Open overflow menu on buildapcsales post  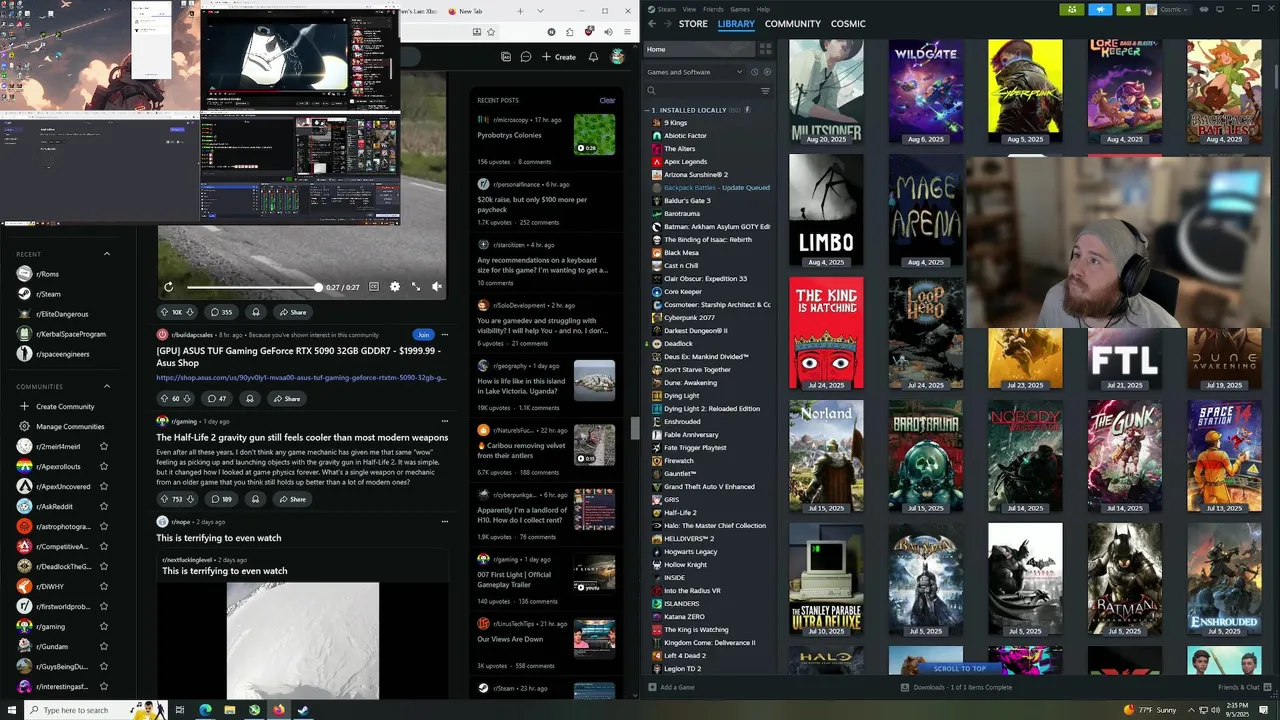tap(445, 334)
